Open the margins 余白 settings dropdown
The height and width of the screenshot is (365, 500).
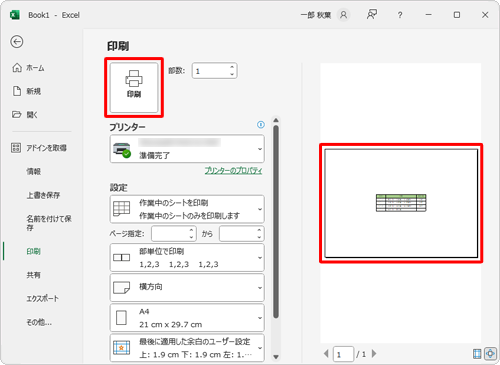click(187, 348)
